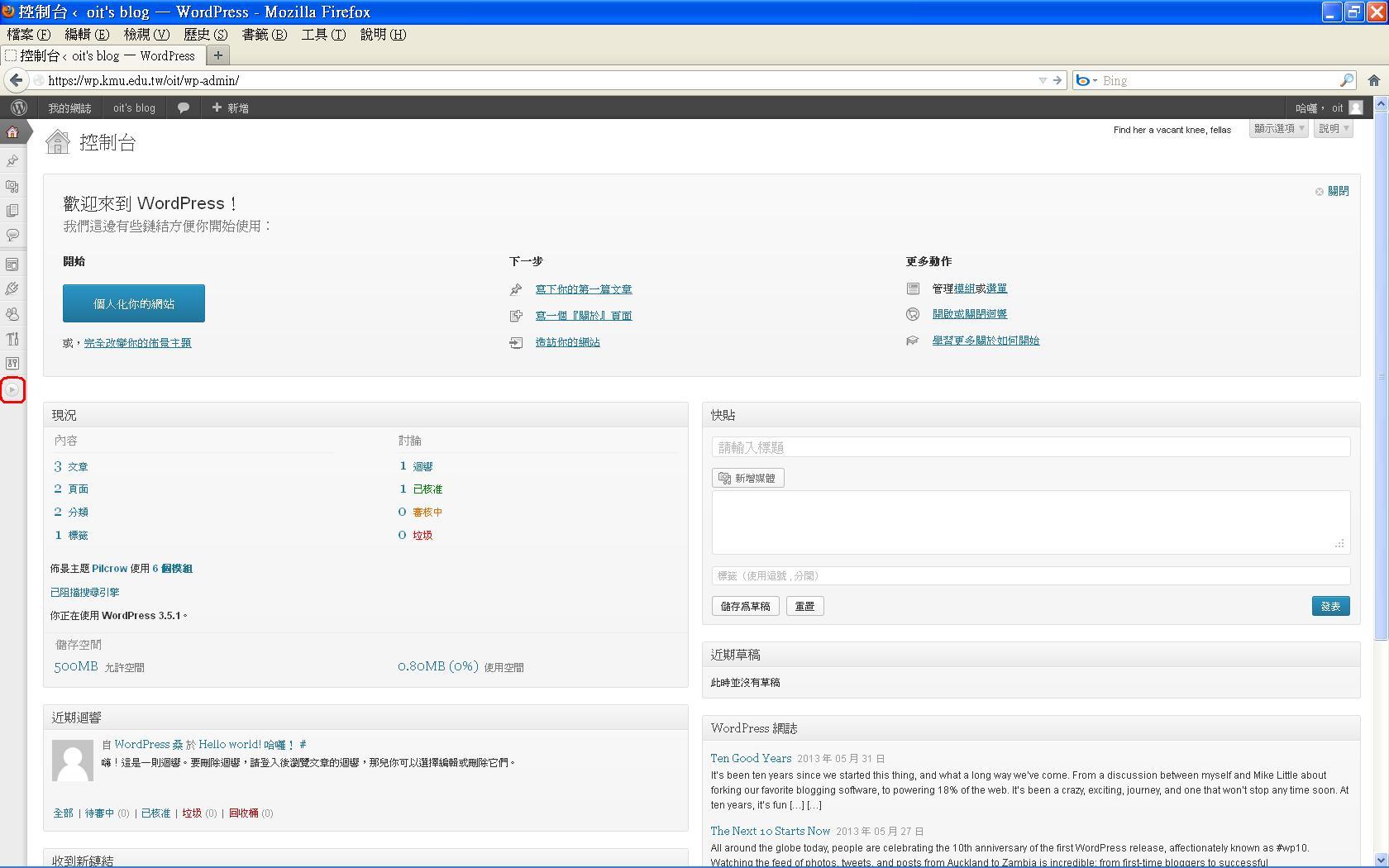Expand the collapsed admin menu arrow
The image size is (1389, 868).
click(12, 389)
